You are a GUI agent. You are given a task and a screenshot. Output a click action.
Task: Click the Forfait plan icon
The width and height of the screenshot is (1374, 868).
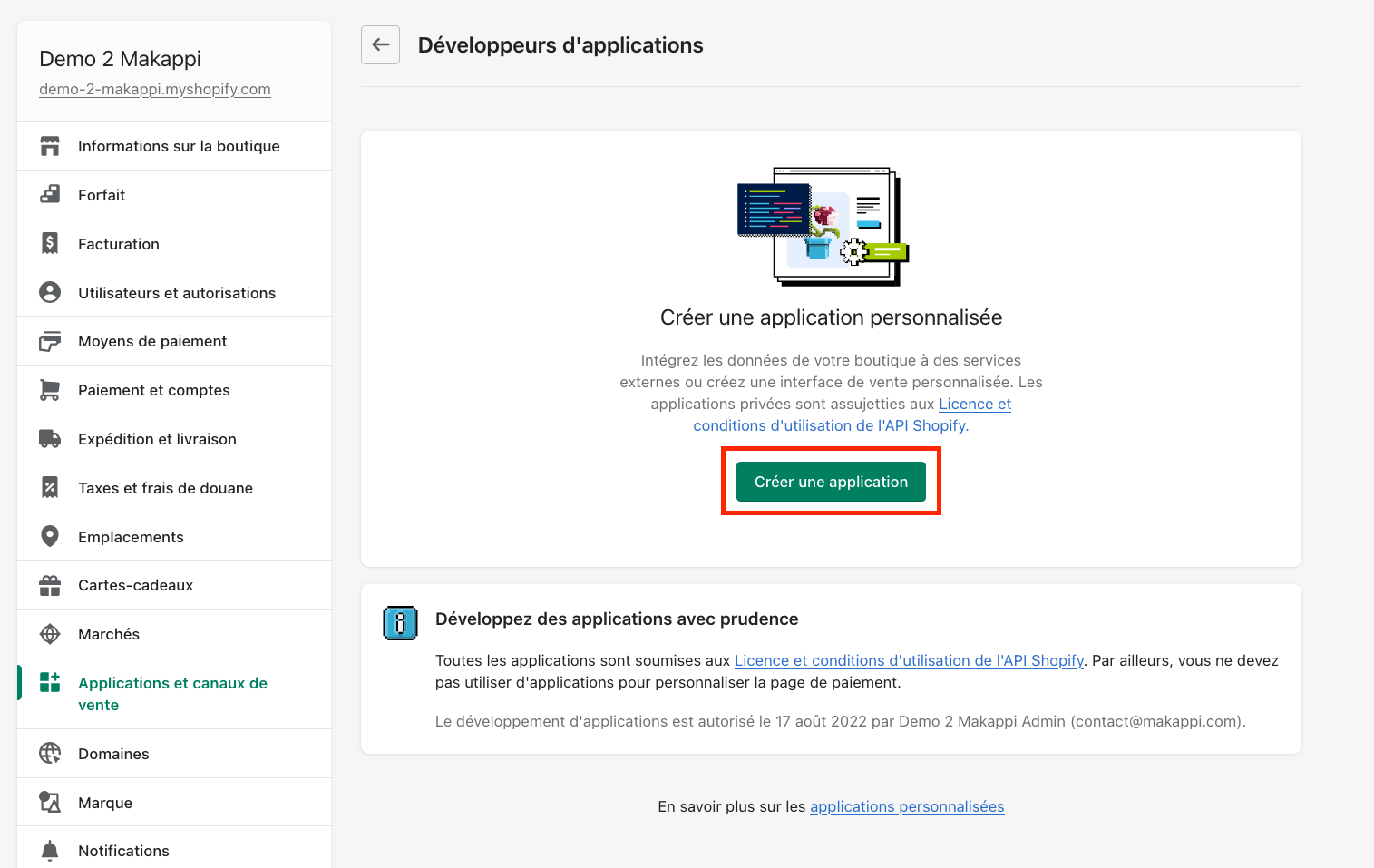50,195
